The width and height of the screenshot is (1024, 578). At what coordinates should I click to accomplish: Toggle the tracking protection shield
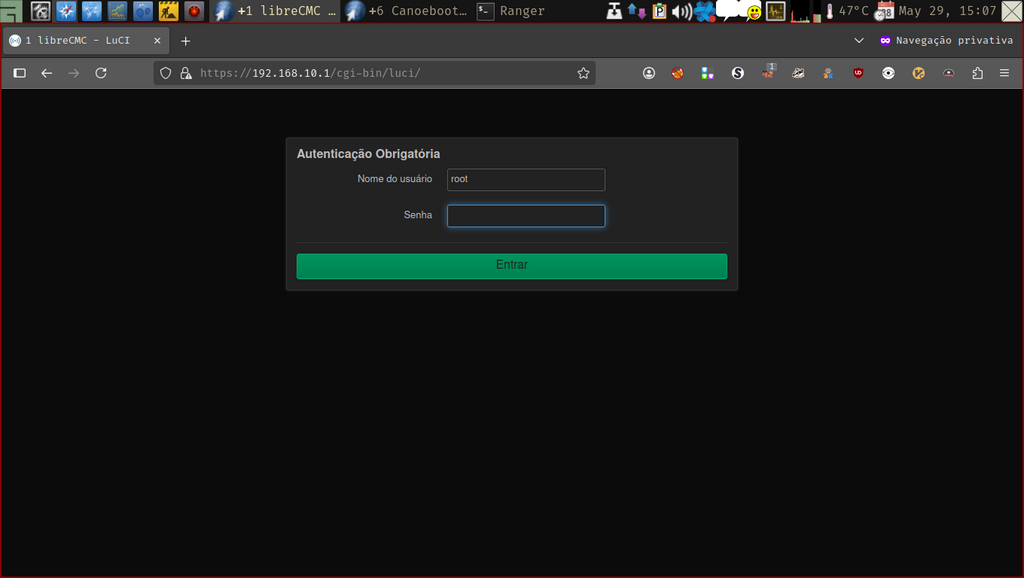tap(165, 73)
